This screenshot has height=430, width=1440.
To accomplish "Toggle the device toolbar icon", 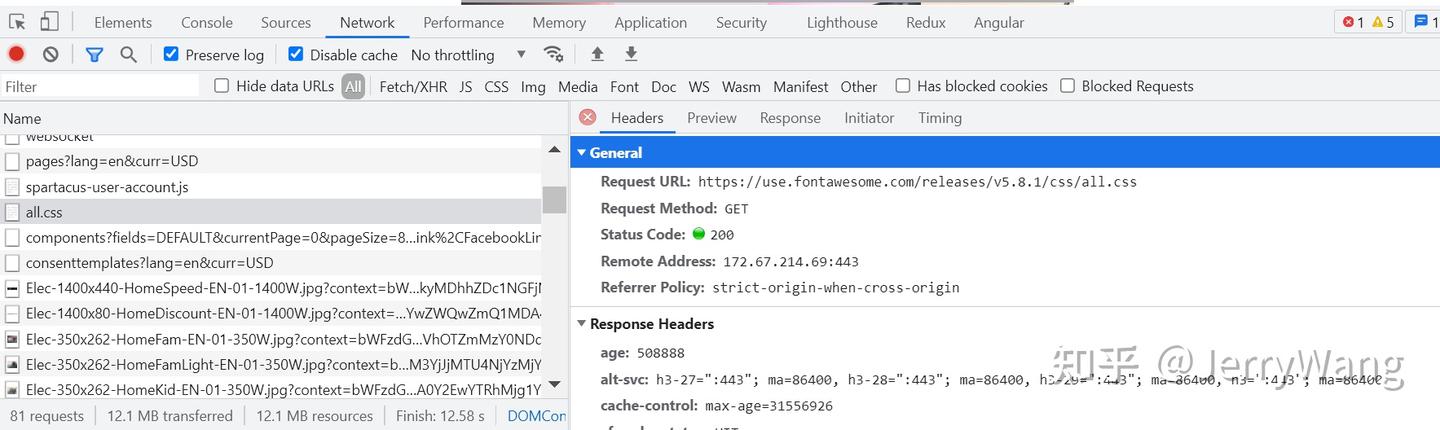I will (x=49, y=22).
